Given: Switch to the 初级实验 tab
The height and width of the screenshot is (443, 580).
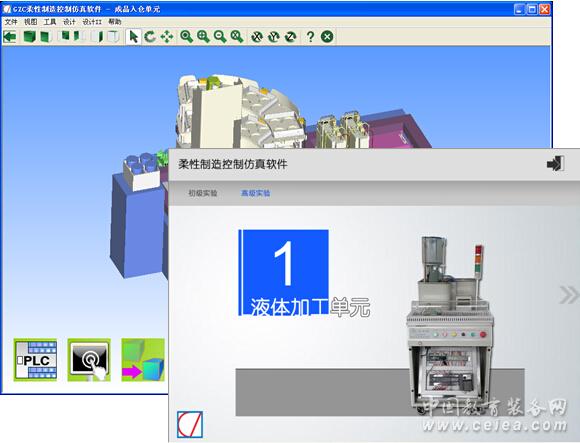Looking at the screenshot, I should click(x=203, y=193).
